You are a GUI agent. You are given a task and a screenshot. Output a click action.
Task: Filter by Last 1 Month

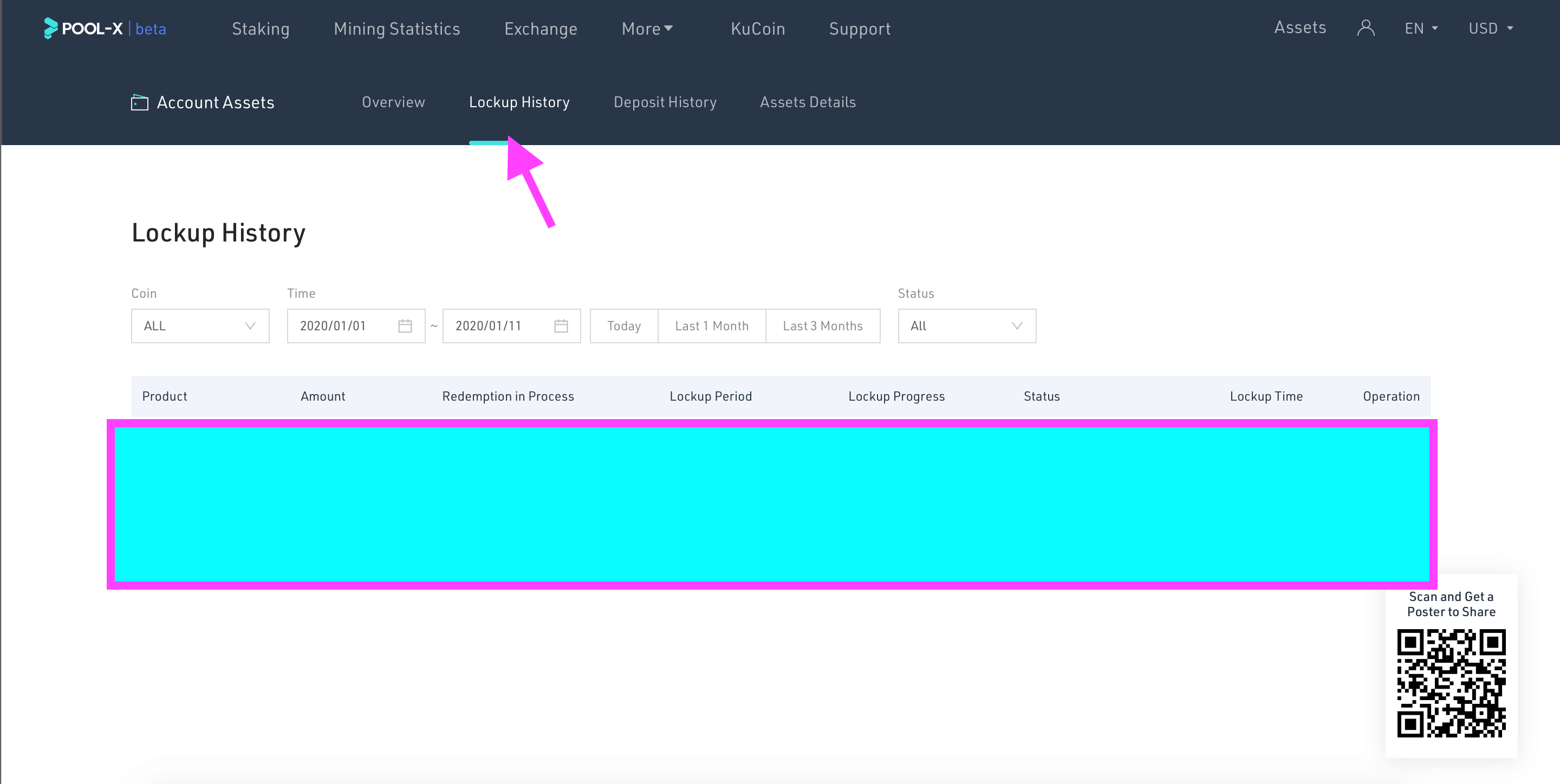(712, 326)
